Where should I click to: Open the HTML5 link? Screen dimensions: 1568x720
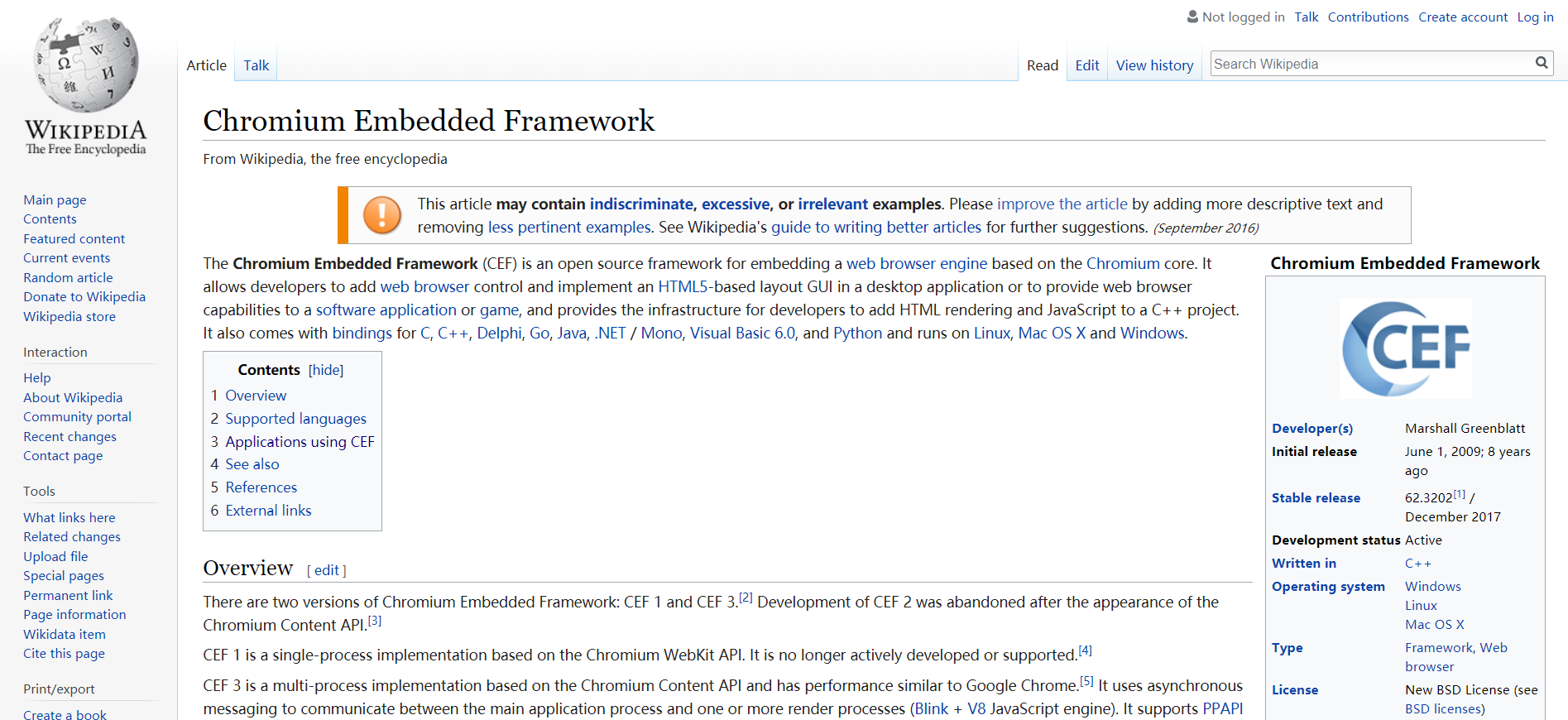[x=683, y=286]
